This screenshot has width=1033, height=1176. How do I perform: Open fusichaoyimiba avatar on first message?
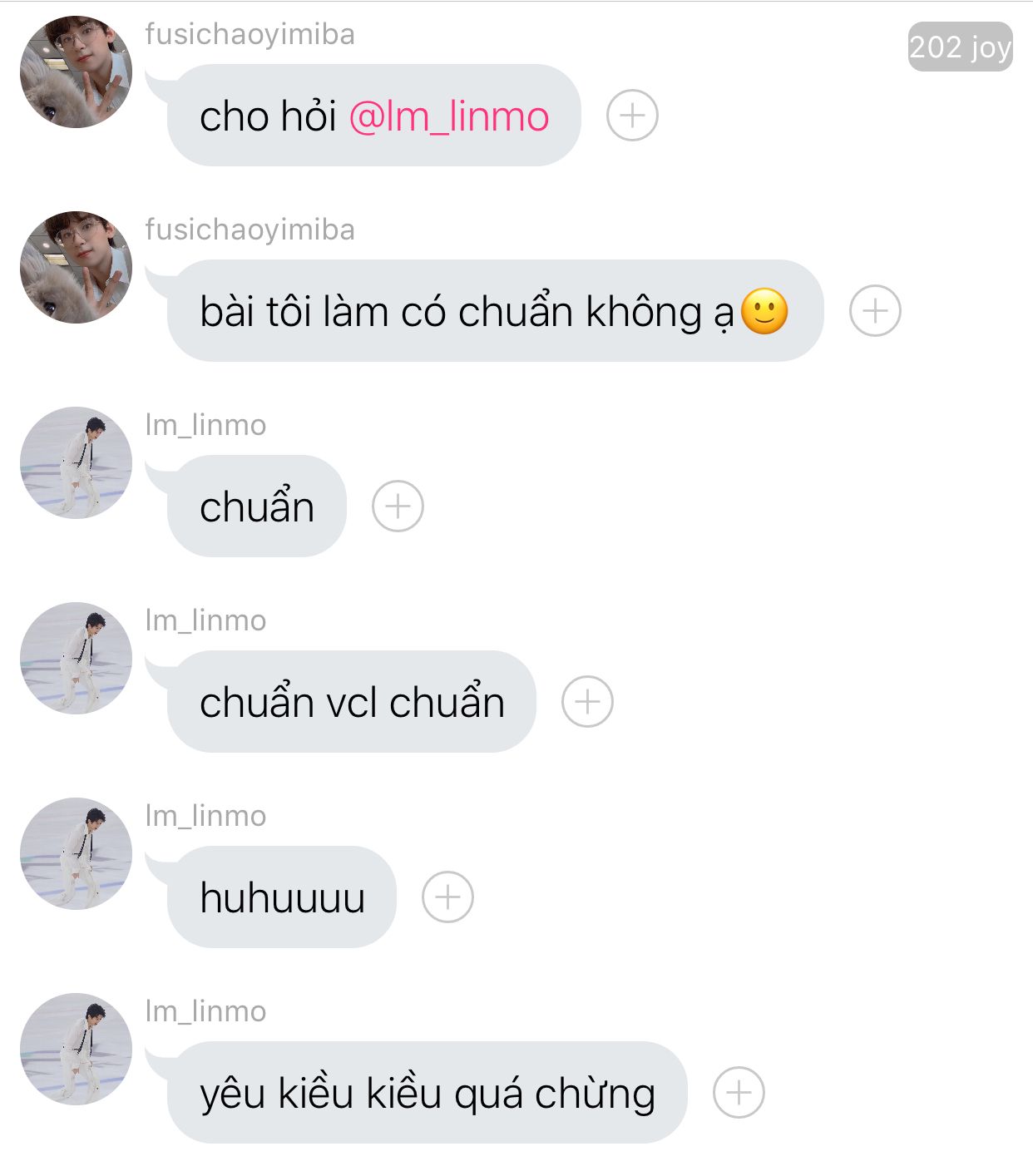pyautogui.click(x=76, y=72)
